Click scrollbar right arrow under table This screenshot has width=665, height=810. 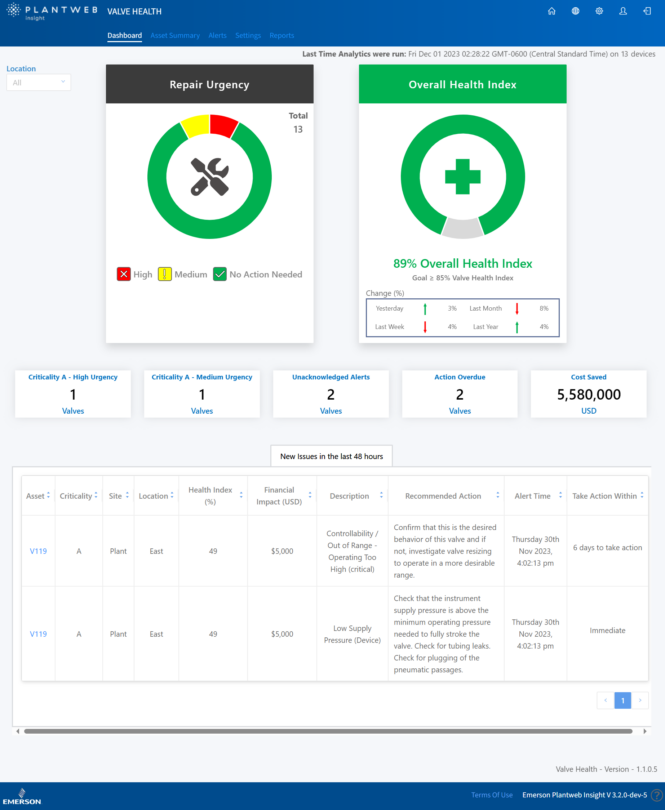click(x=645, y=731)
